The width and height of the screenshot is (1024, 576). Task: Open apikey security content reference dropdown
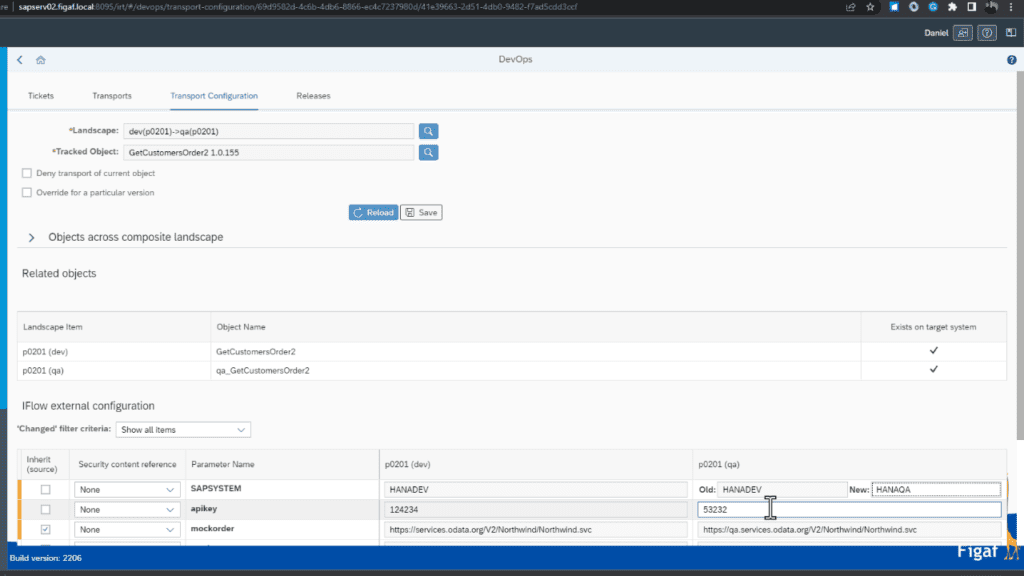point(127,509)
